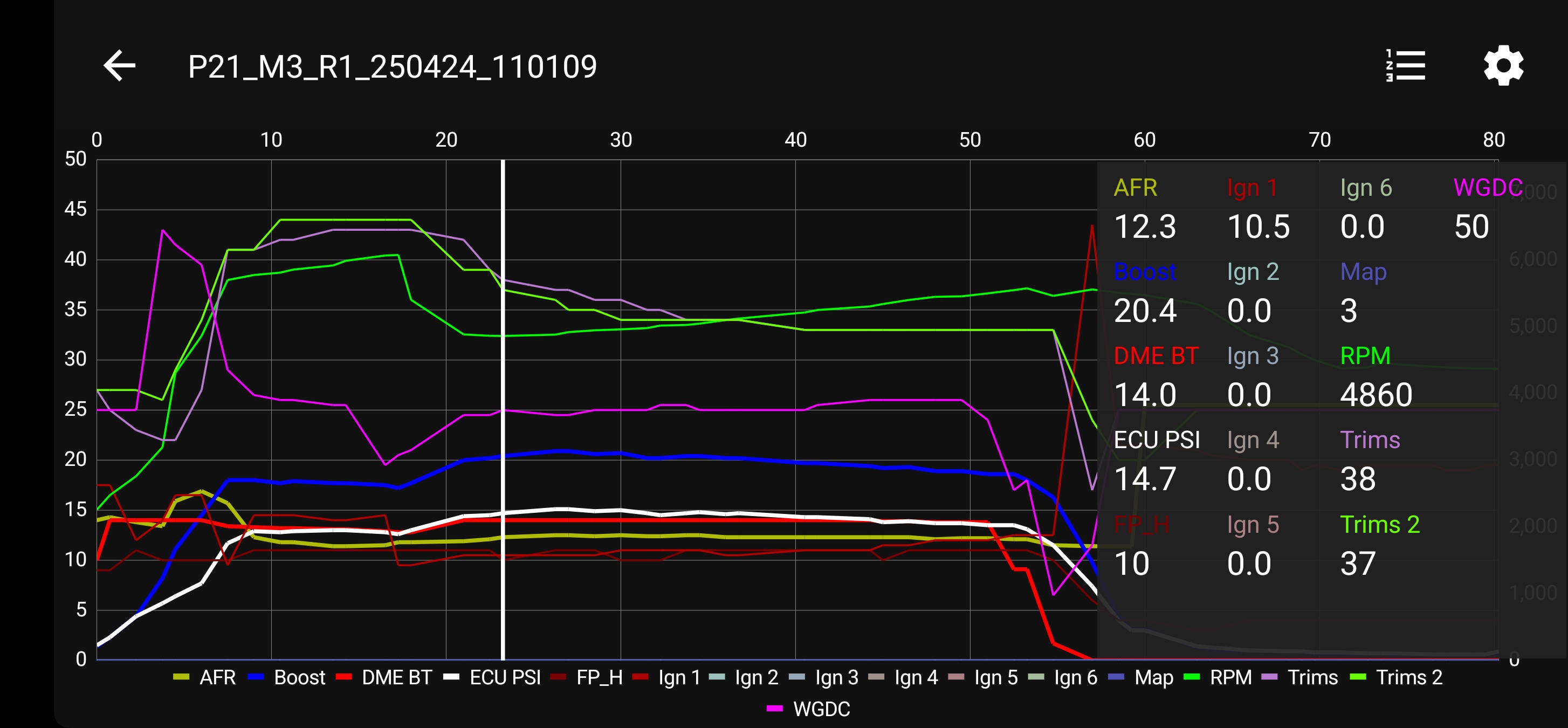Toggle Map legend entry

pyautogui.click(x=1141, y=677)
